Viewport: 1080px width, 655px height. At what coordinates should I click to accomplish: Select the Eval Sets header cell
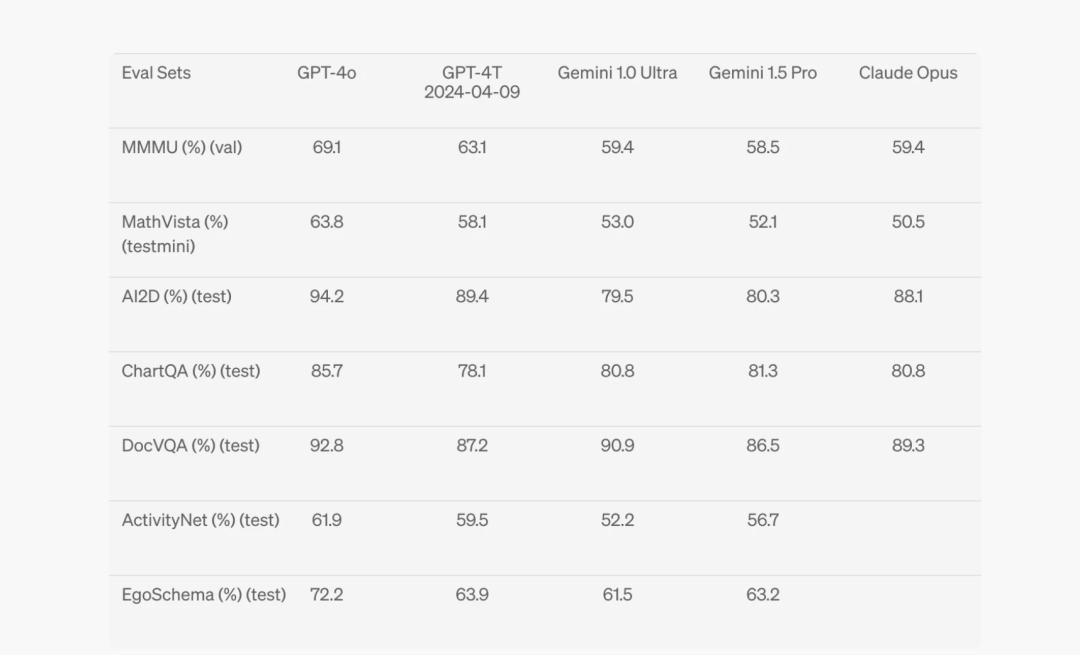[x=156, y=73]
